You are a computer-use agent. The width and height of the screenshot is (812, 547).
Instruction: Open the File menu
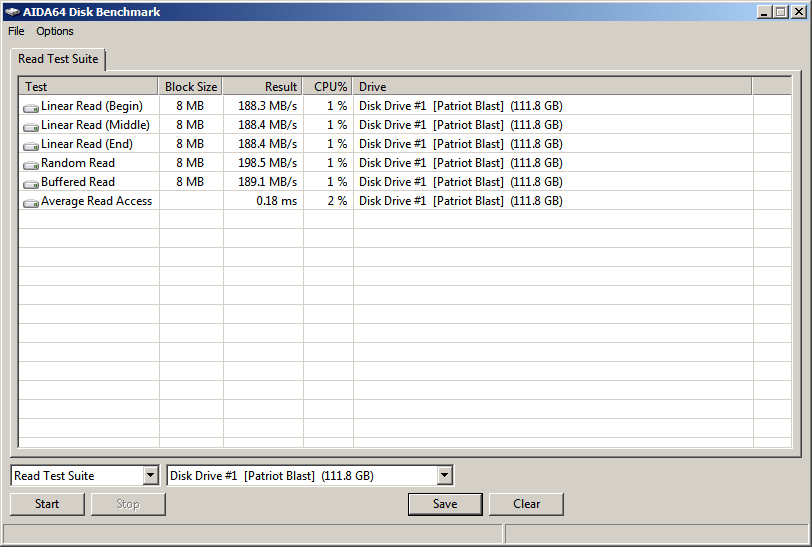point(16,31)
